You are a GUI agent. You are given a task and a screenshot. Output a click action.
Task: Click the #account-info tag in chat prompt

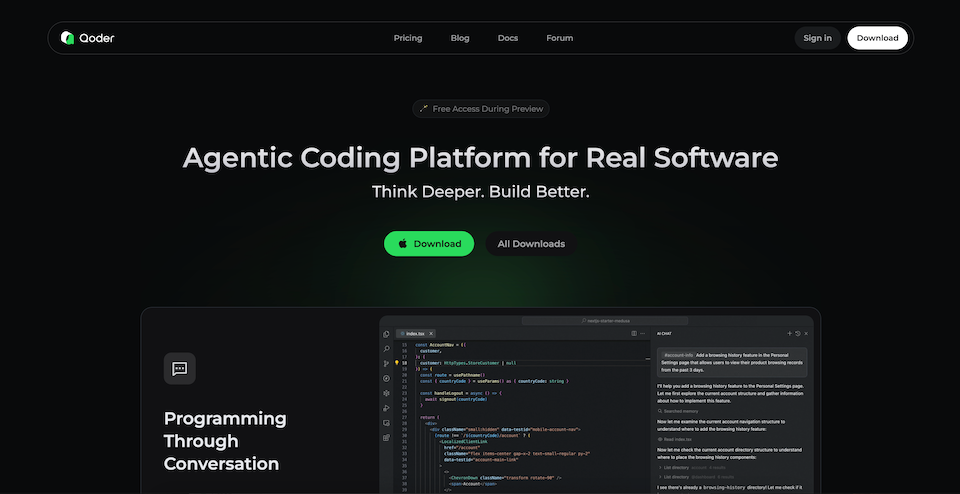pos(678,355)
